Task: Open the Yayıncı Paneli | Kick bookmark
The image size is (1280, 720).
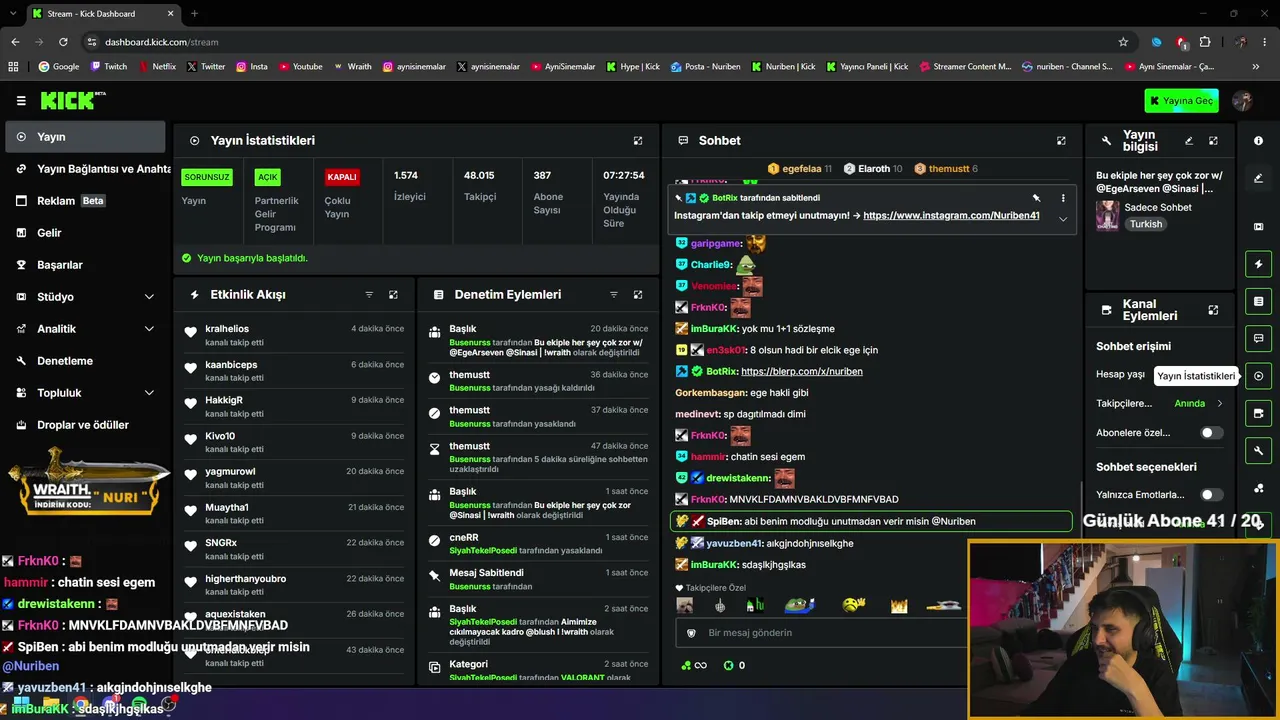Action: tap(867, 67)
